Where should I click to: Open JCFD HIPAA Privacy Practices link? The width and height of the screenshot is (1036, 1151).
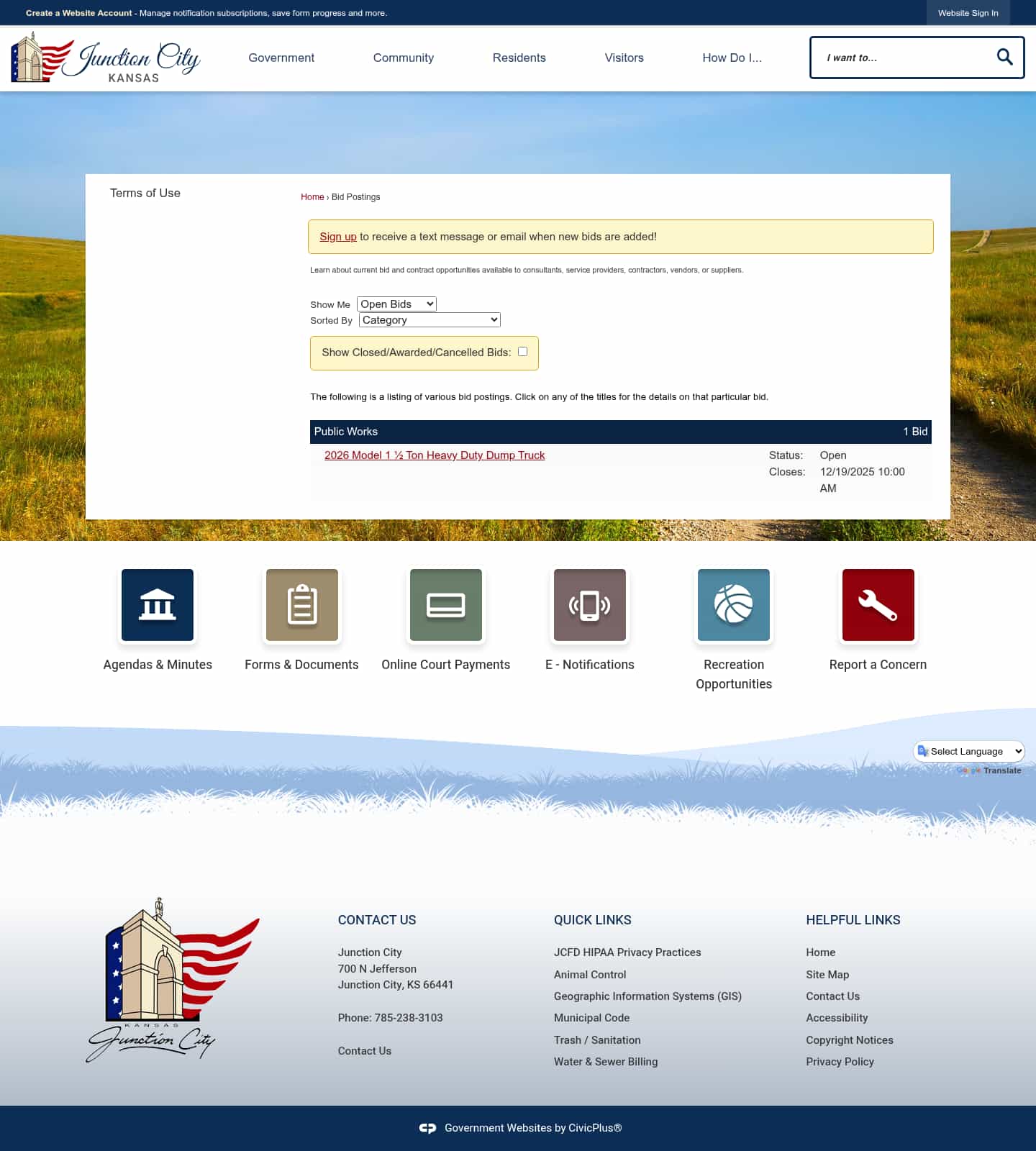click(x=627, y=952)
